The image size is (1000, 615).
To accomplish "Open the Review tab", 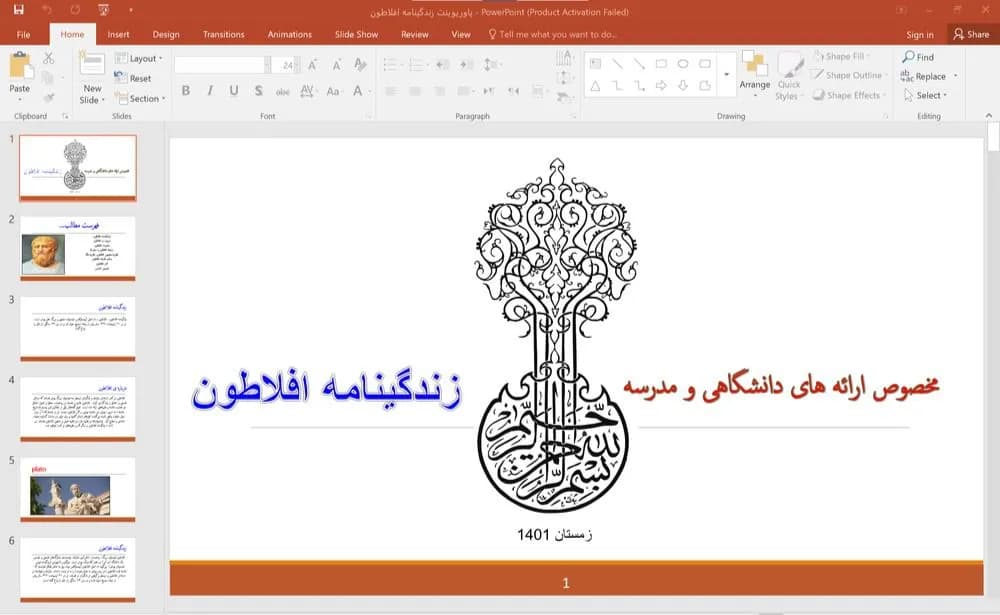I will pyautogui.click(x=415, y=34).
